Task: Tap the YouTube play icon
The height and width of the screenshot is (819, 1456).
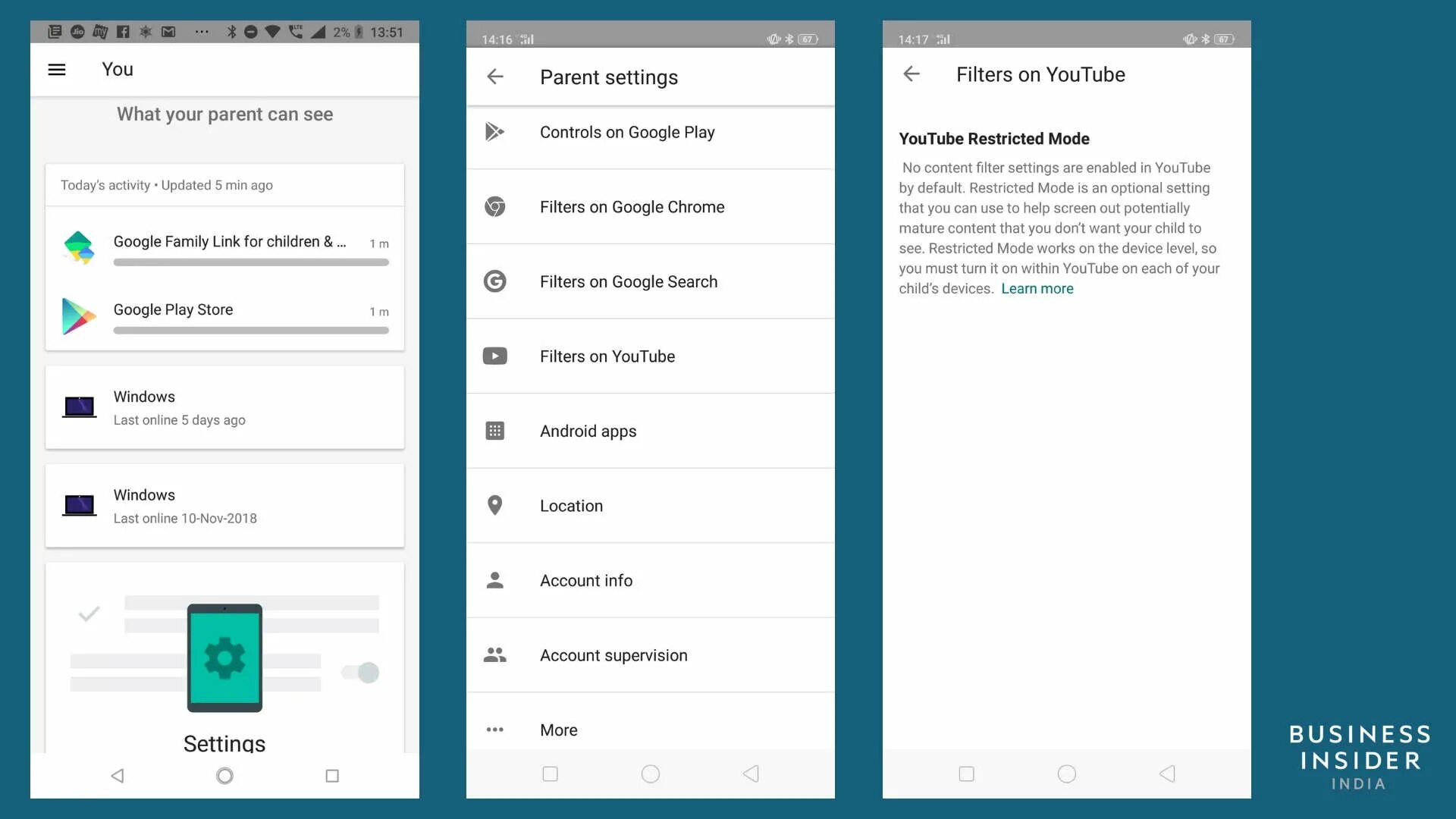Action: 494,356
